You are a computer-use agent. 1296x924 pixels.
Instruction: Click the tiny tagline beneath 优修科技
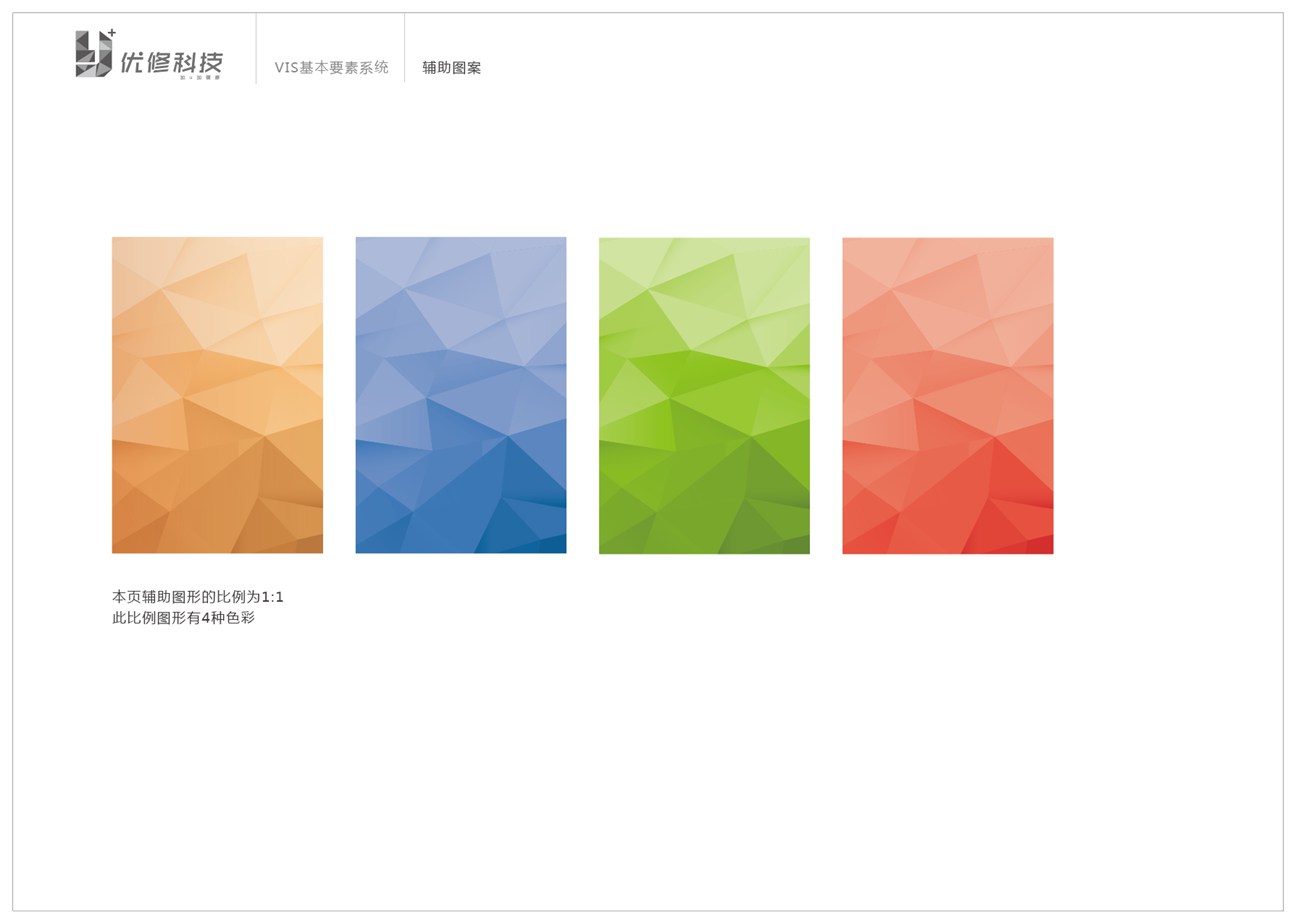coord(200,78)
